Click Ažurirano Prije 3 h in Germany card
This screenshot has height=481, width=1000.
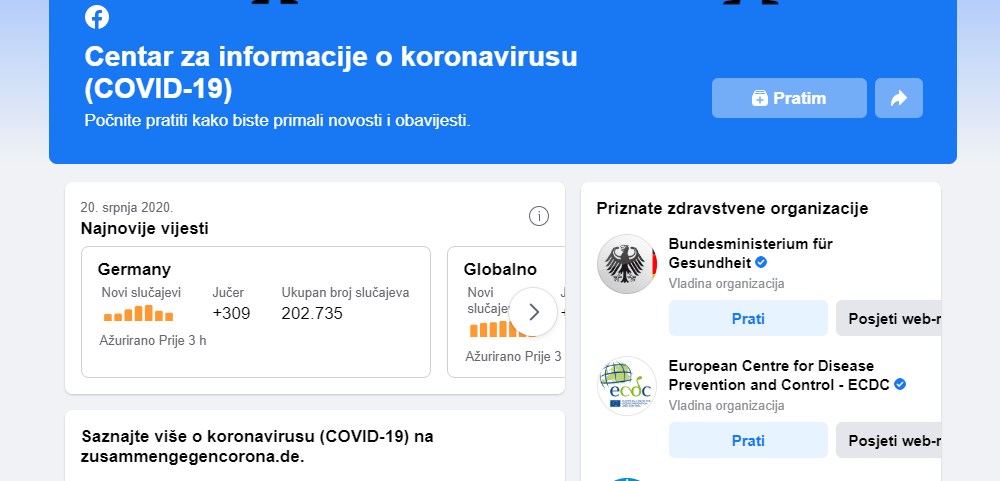pyautogui.click(x=153, y=340)
